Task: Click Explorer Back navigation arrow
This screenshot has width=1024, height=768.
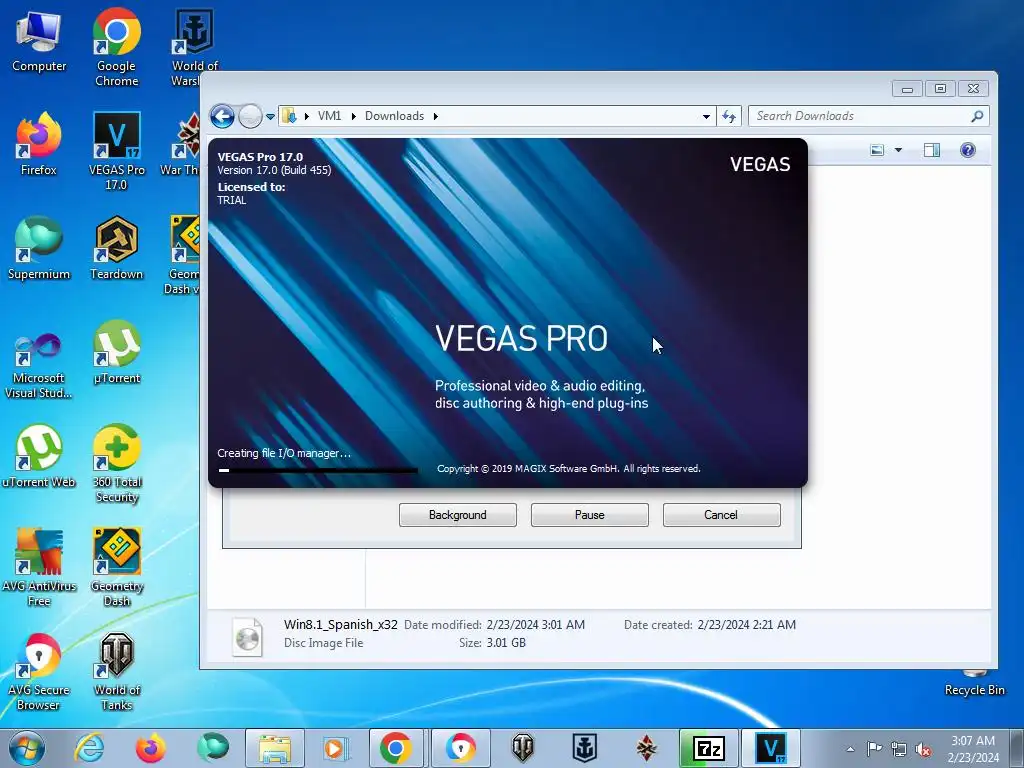Action: coord(222,117)
